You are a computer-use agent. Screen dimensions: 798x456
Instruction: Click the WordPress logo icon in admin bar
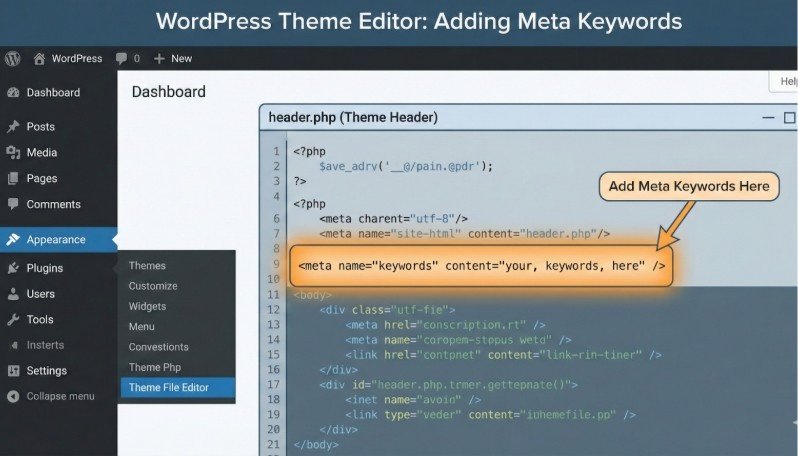[13, 59]
